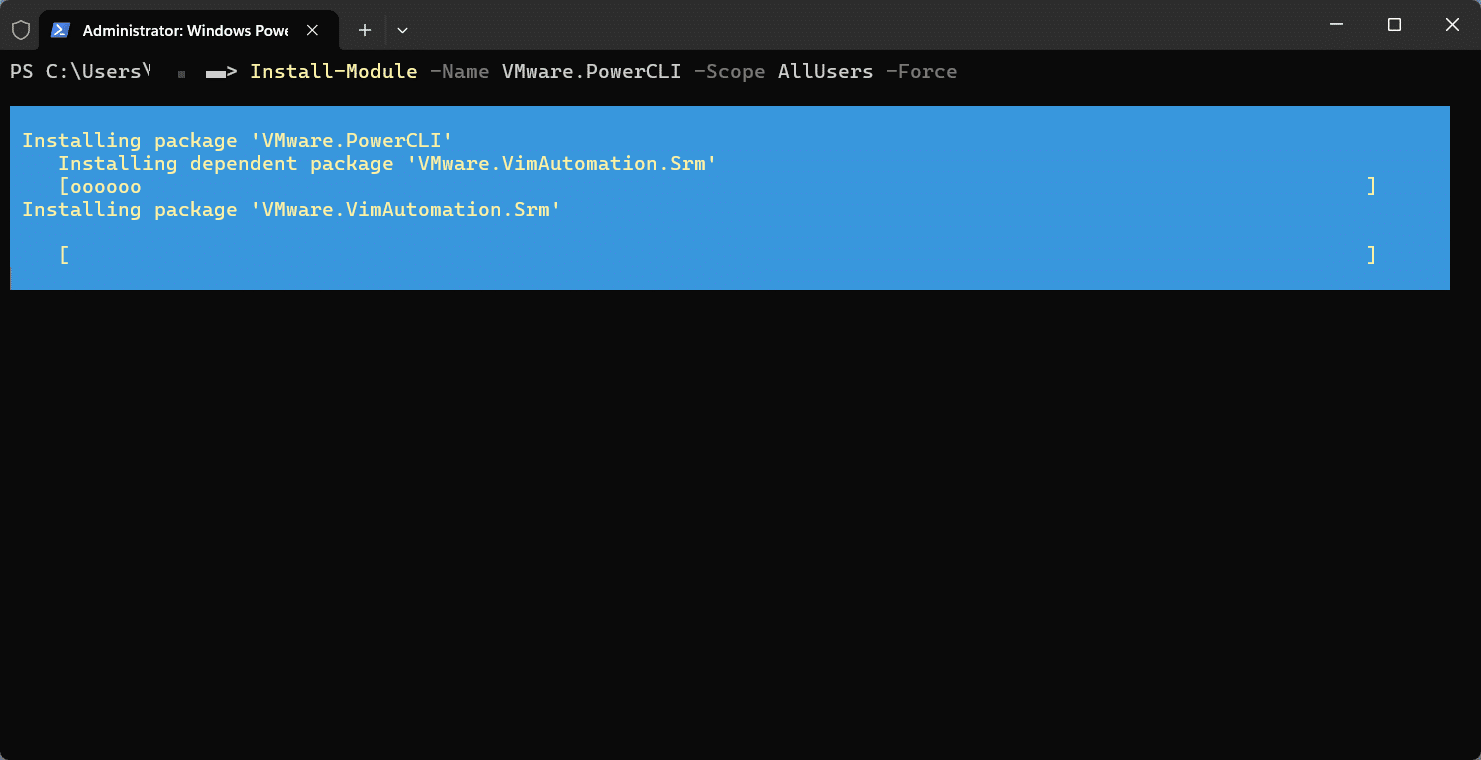Viewport: 1481px width, 760px height.
Task: Click the maximize icon in the title bar
Action: click(x=1394, y=25)
